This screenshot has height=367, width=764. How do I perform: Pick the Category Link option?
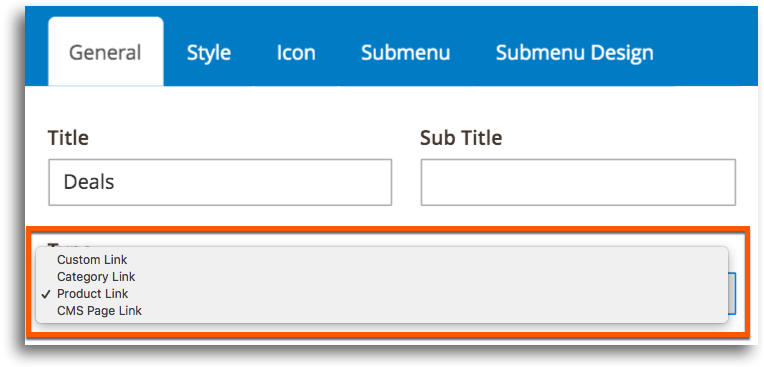click(x=96, y=277)
